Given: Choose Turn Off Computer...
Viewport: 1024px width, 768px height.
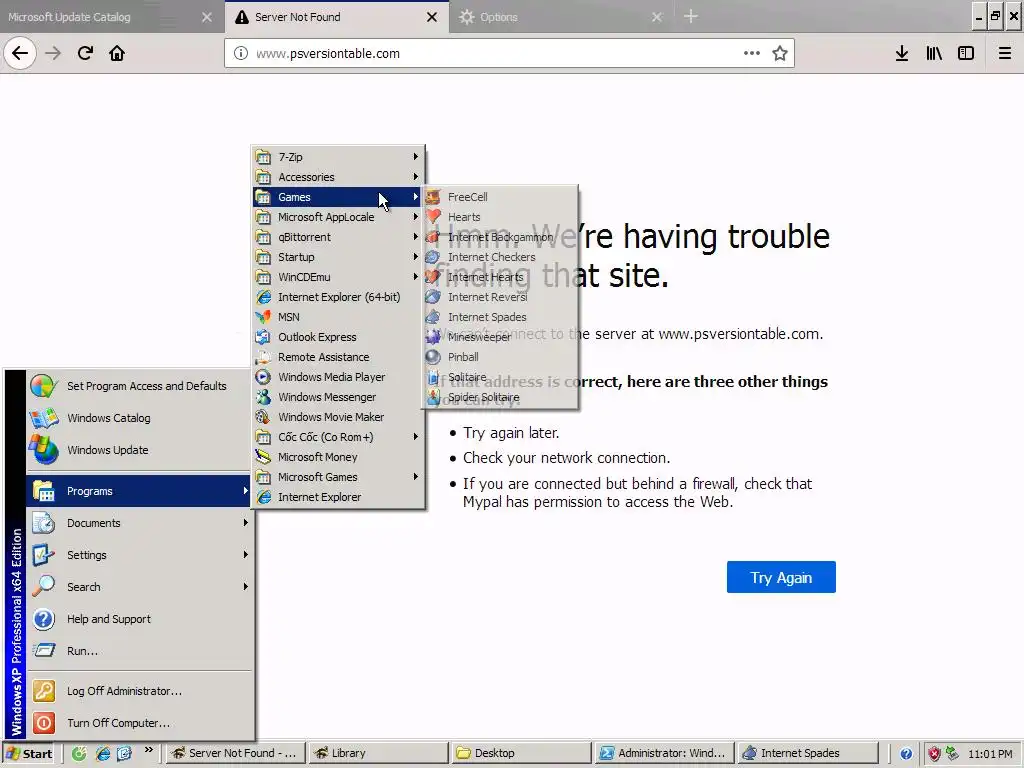Looking at the screenshot, I should [139, 723].
